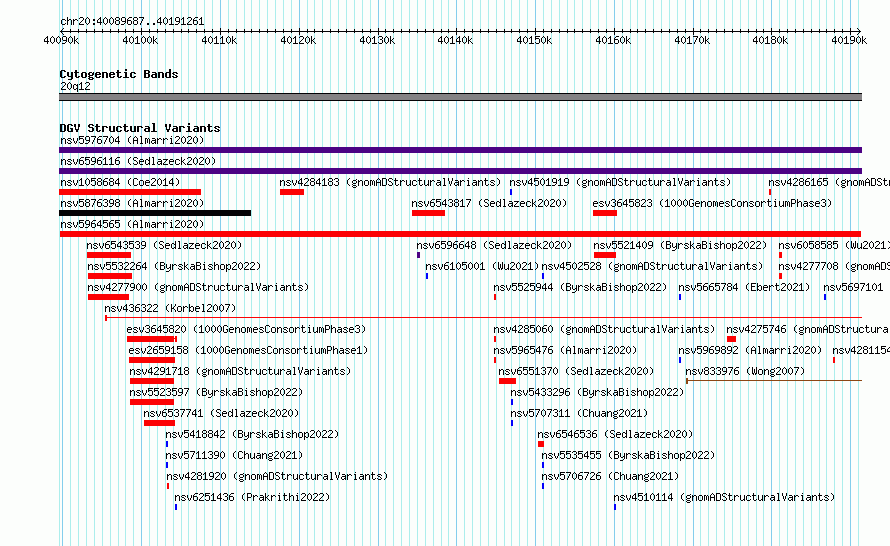Click the black nsv5876398 (Almarri2020) bar

(155, 213)
